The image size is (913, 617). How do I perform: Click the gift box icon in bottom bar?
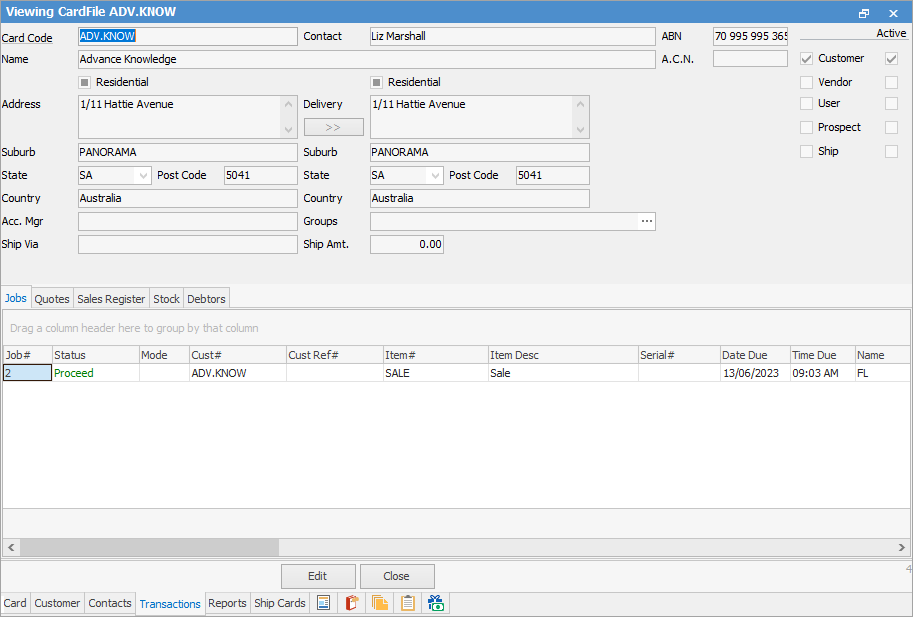tap(435, 603)
